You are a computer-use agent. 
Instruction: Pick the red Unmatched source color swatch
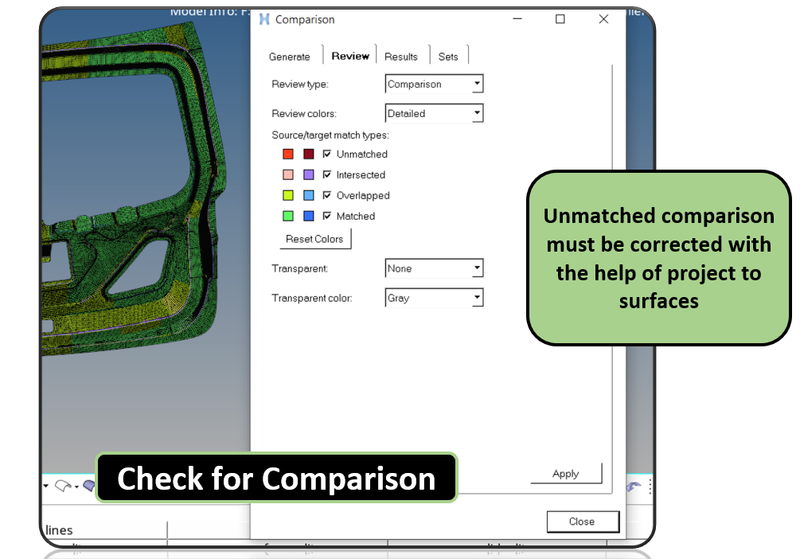click(x=288, y=154)
